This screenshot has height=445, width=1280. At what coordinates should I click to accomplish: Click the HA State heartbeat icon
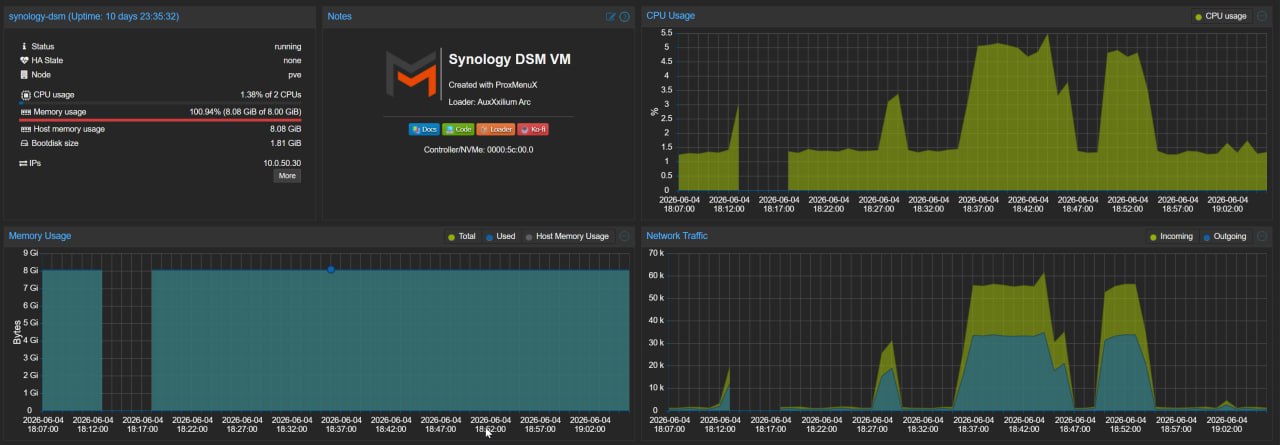(25, 60)
